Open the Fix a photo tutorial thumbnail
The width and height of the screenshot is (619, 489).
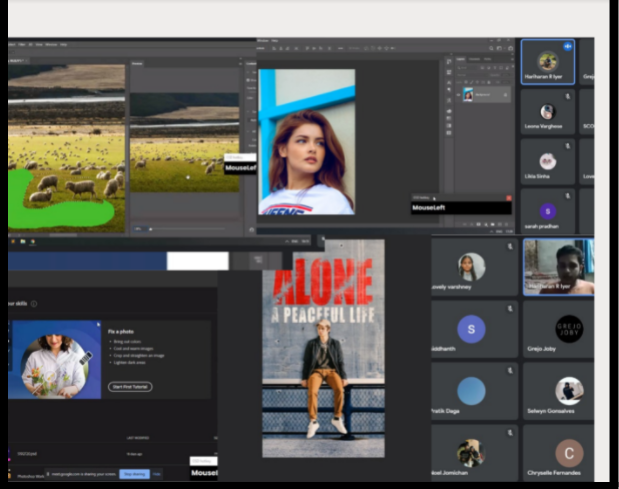[54, 360]
